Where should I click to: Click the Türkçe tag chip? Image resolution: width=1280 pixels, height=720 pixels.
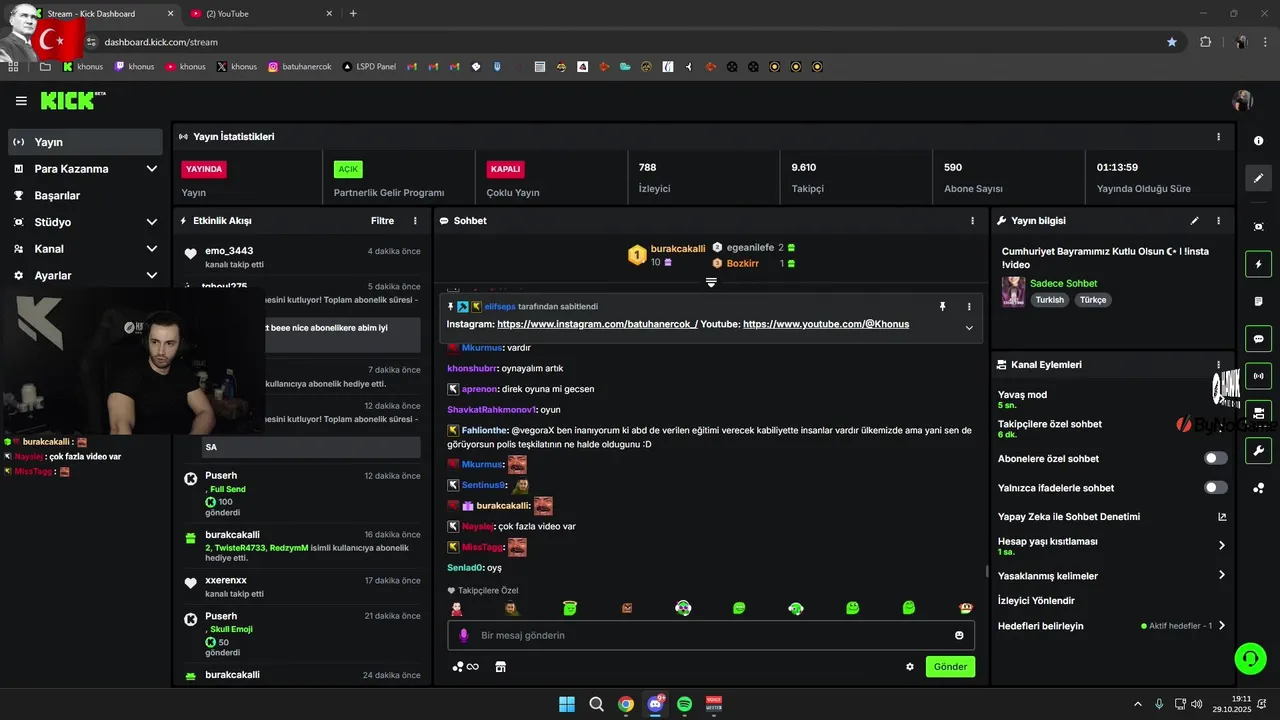1094,300
